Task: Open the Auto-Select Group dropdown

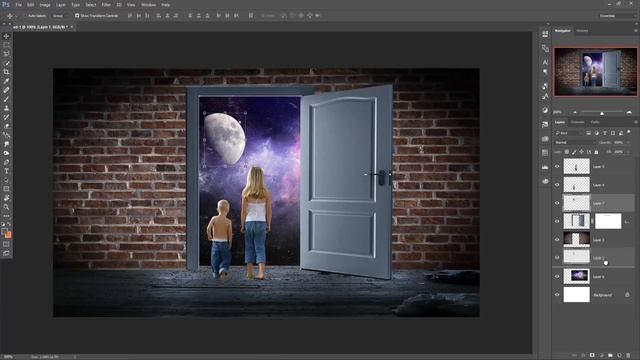Action: pos(61,16)
